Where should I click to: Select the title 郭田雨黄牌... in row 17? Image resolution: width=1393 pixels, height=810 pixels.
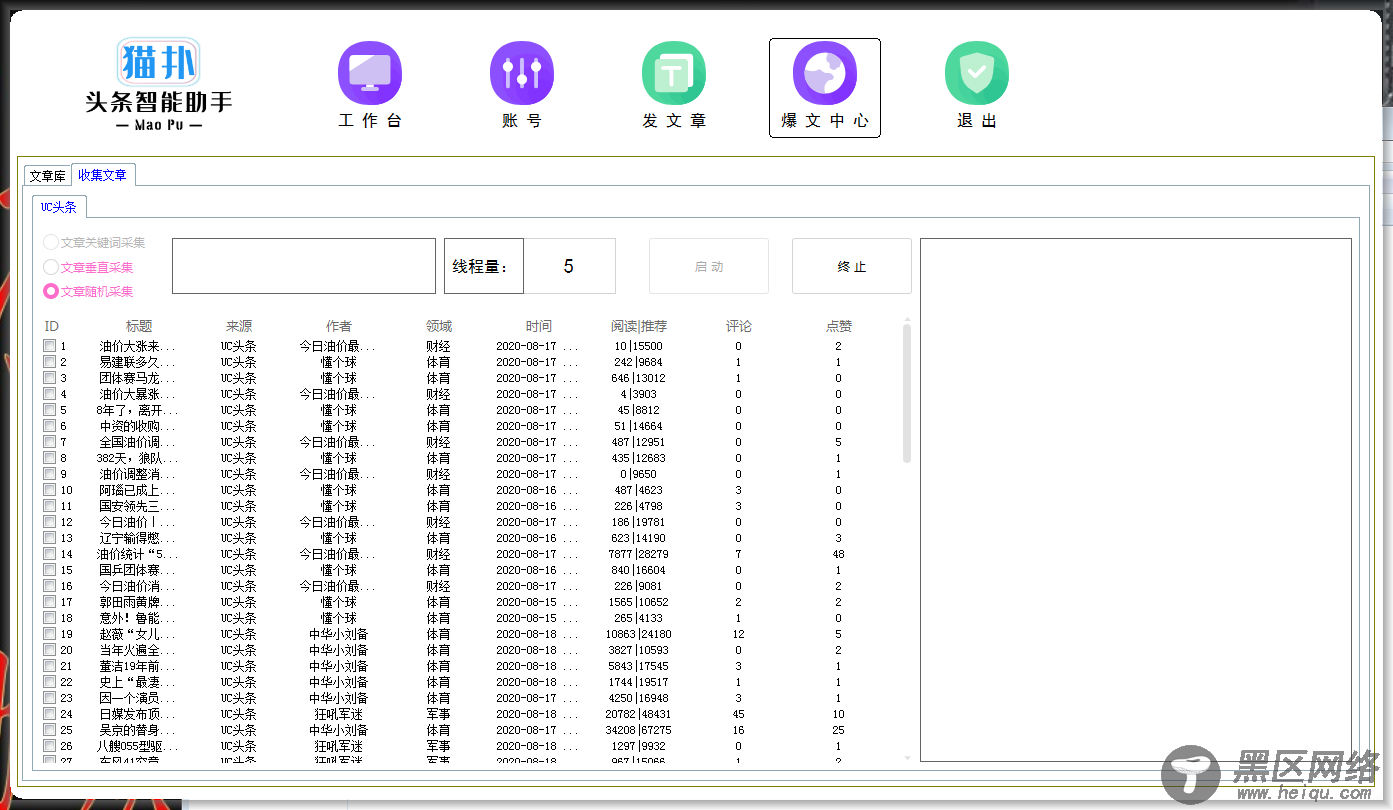click(138, 602)
